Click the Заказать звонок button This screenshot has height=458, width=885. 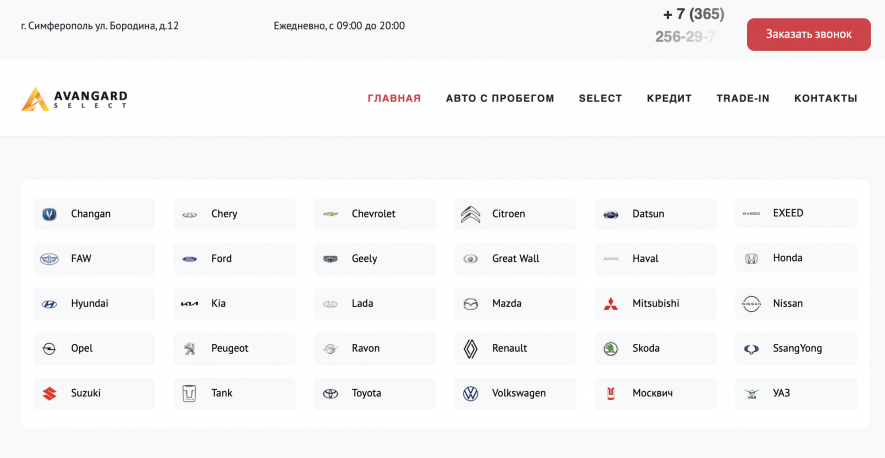coord(809,34)
